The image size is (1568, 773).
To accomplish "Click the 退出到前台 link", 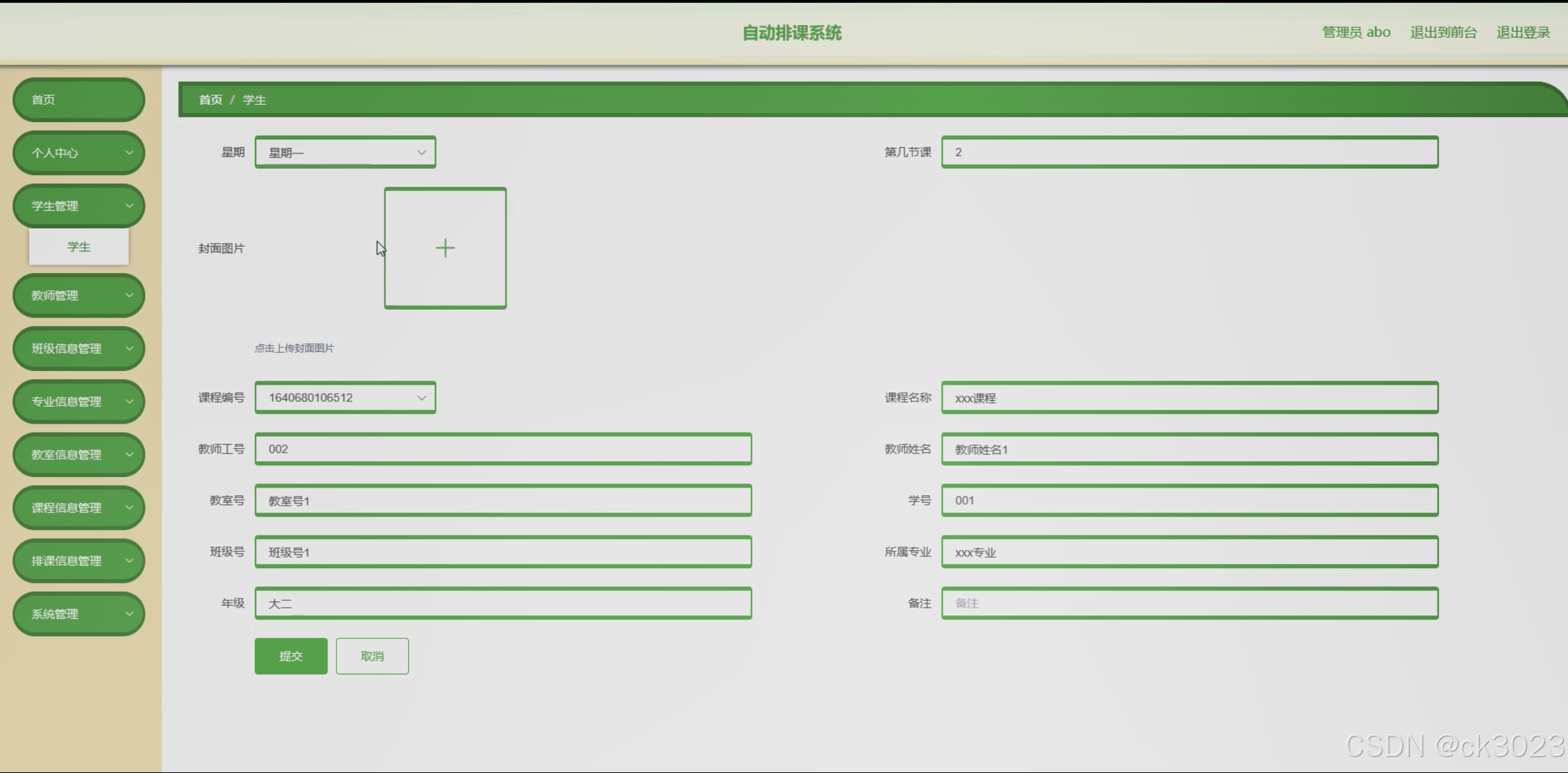I will click(x=1443, y=33).
